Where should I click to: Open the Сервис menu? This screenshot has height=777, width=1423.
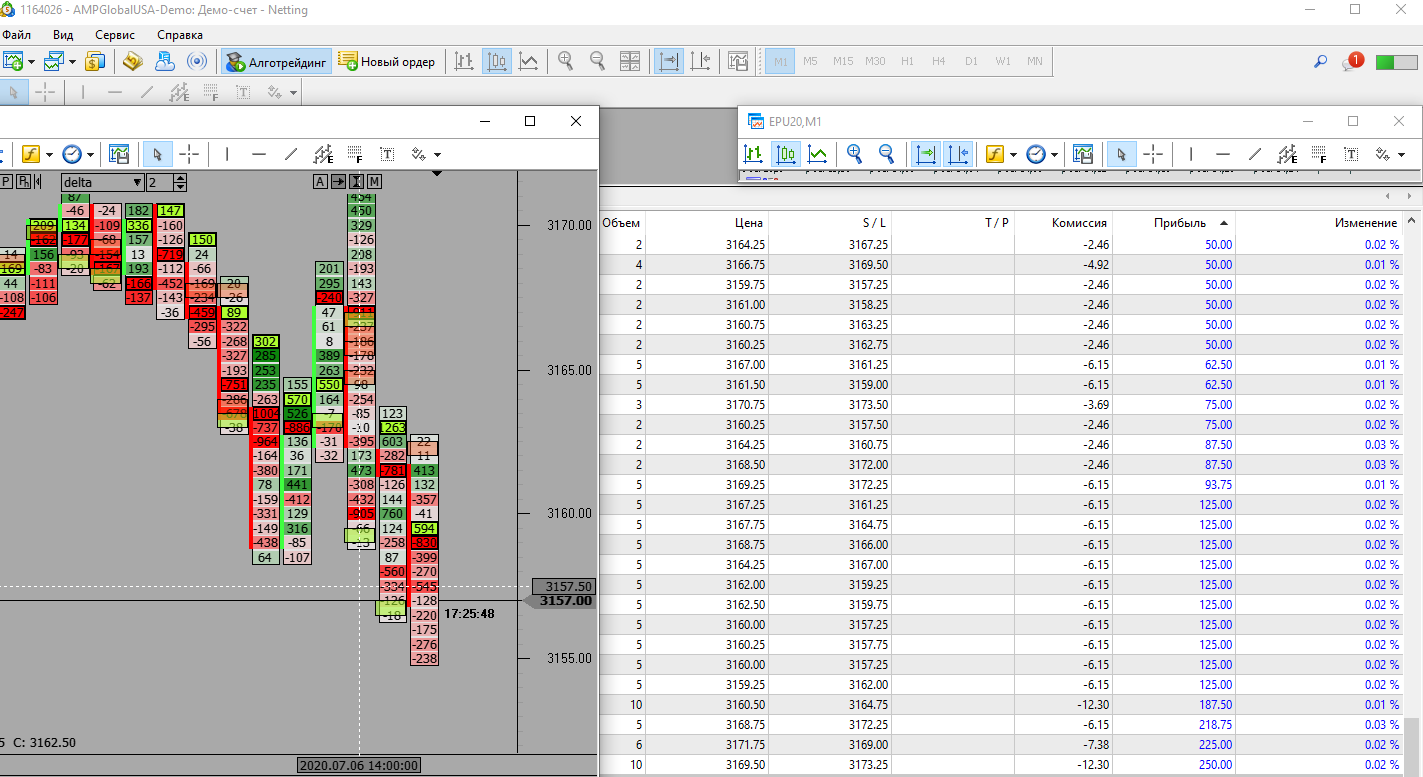(x=115, y=34)
